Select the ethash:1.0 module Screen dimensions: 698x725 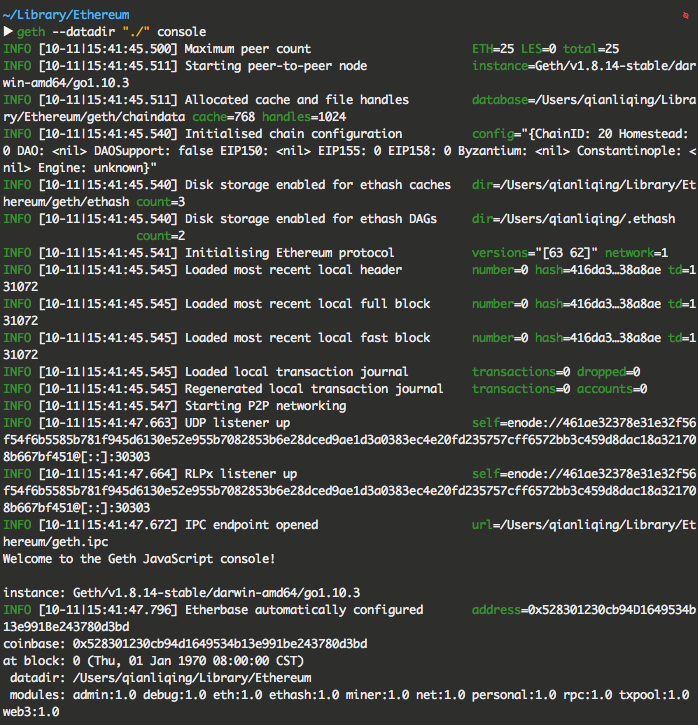304,695
